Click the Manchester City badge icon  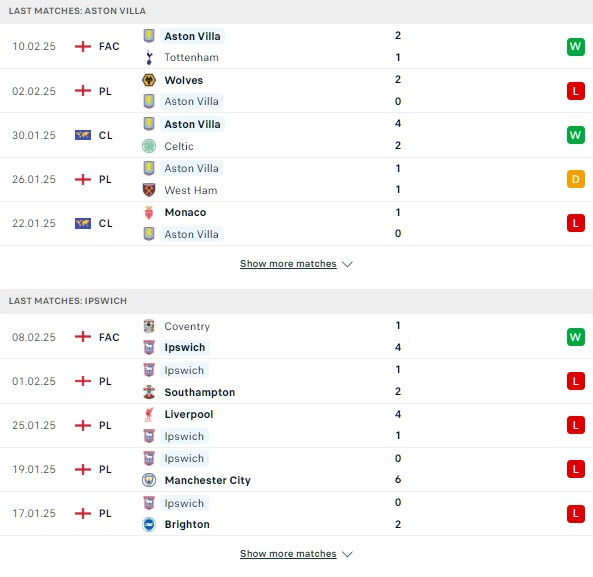click(149, 480)
